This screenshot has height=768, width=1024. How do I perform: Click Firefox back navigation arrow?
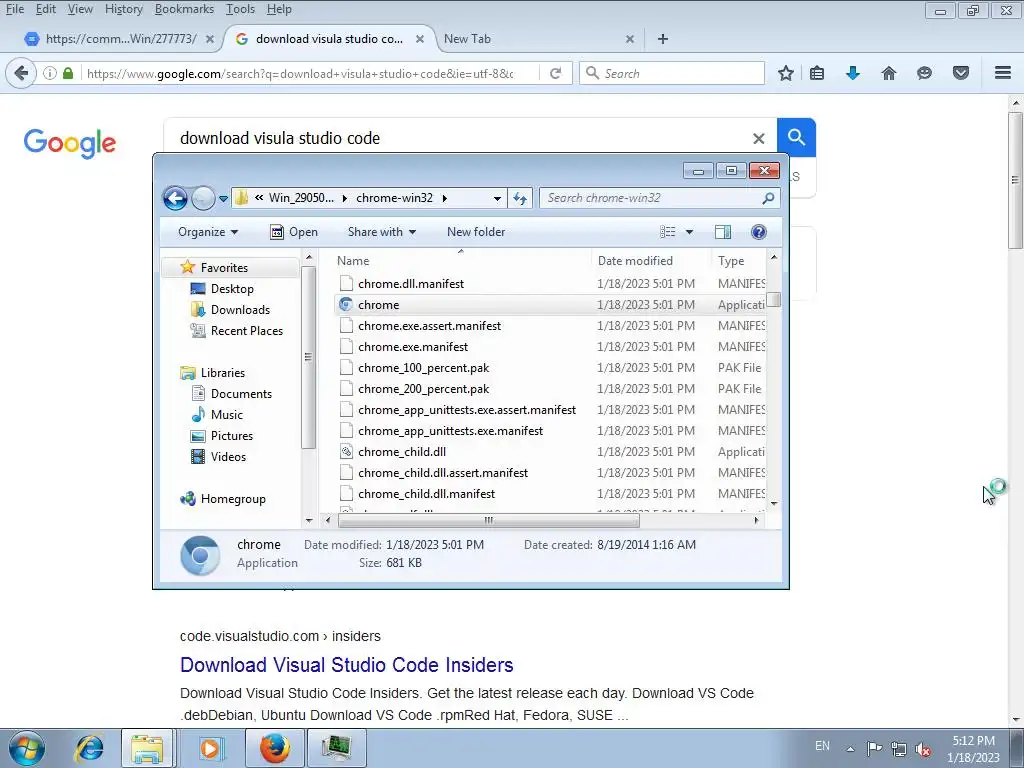coord(21,73)
